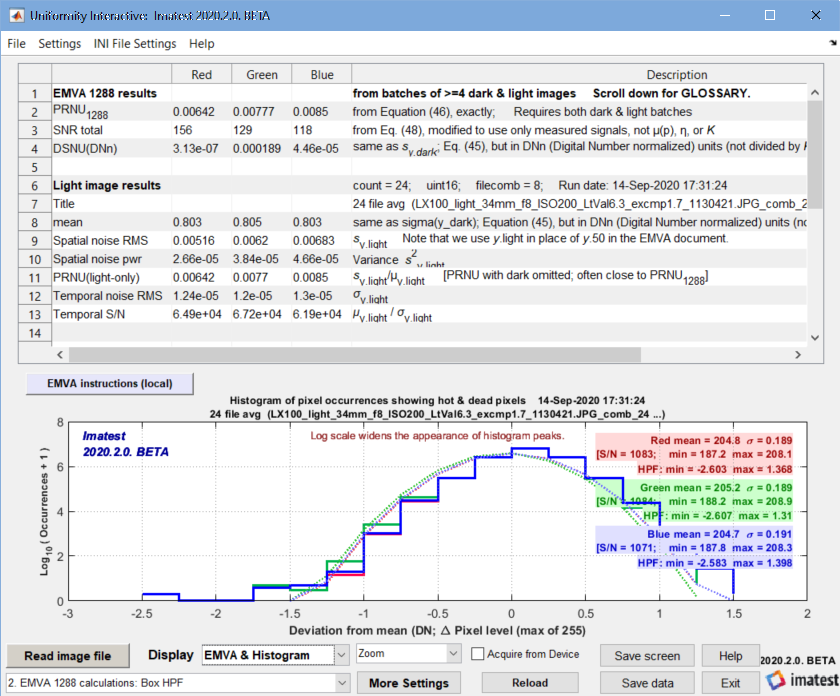Click the histogram title text
Viewport: 840px width, 696px height.
click(x=437, y=407)
